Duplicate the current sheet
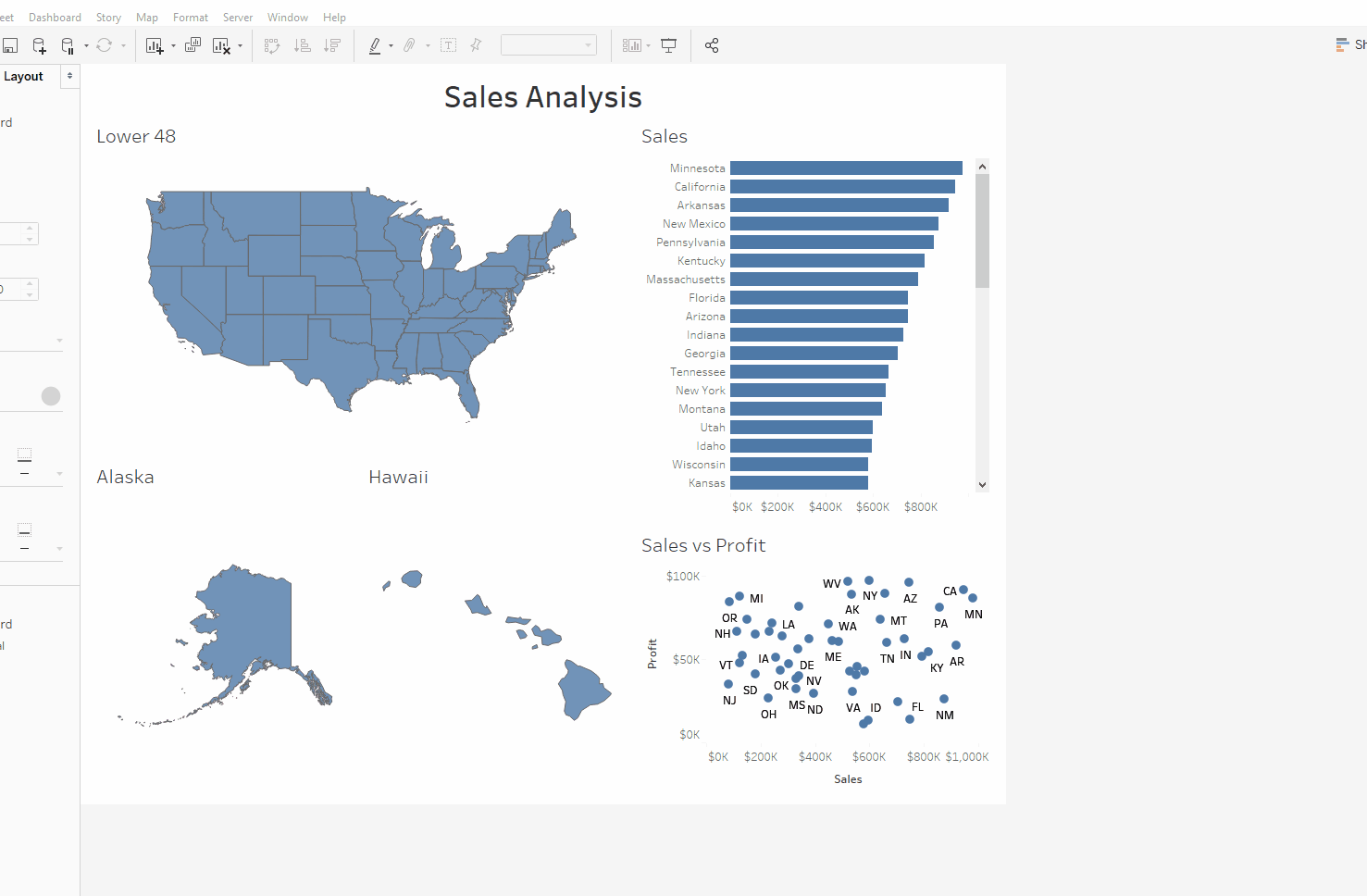 (193, 44)
